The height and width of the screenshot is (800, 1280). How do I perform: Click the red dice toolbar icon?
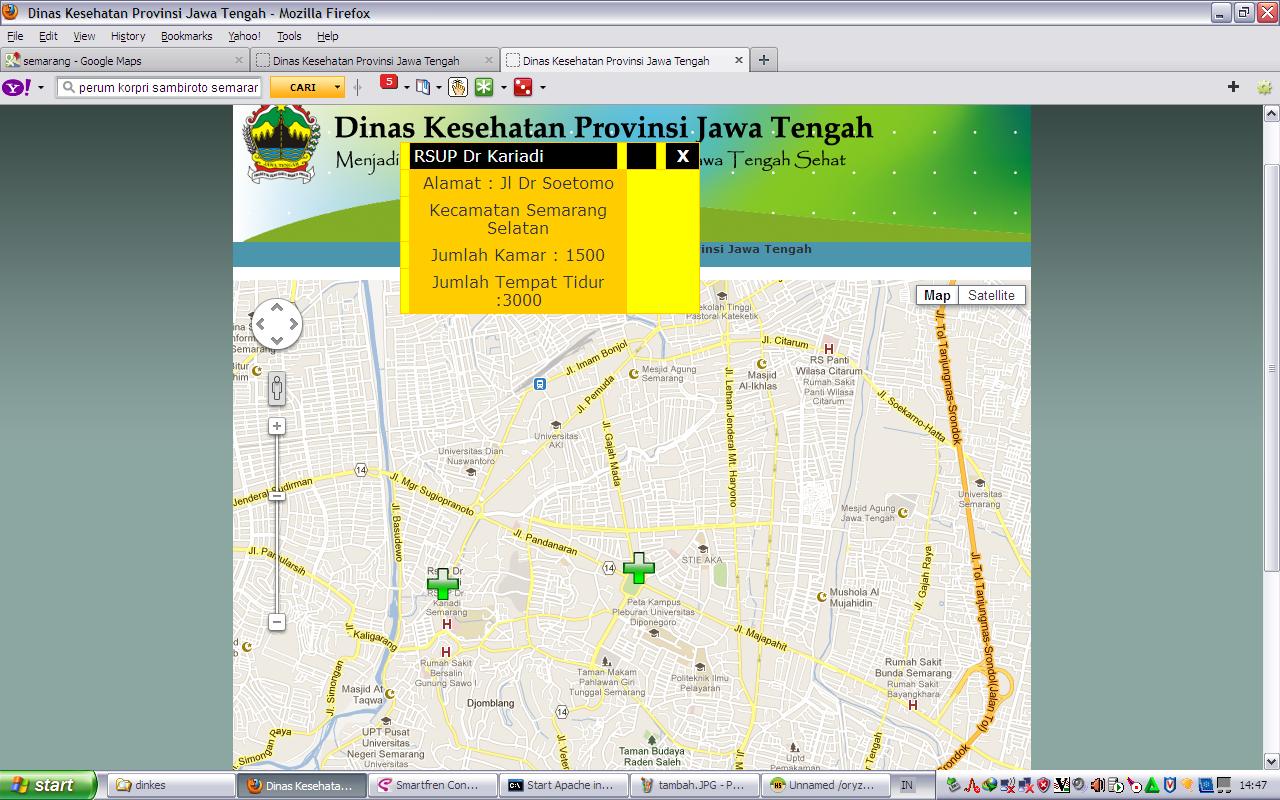pyautogui.click(x=522, y=87)
